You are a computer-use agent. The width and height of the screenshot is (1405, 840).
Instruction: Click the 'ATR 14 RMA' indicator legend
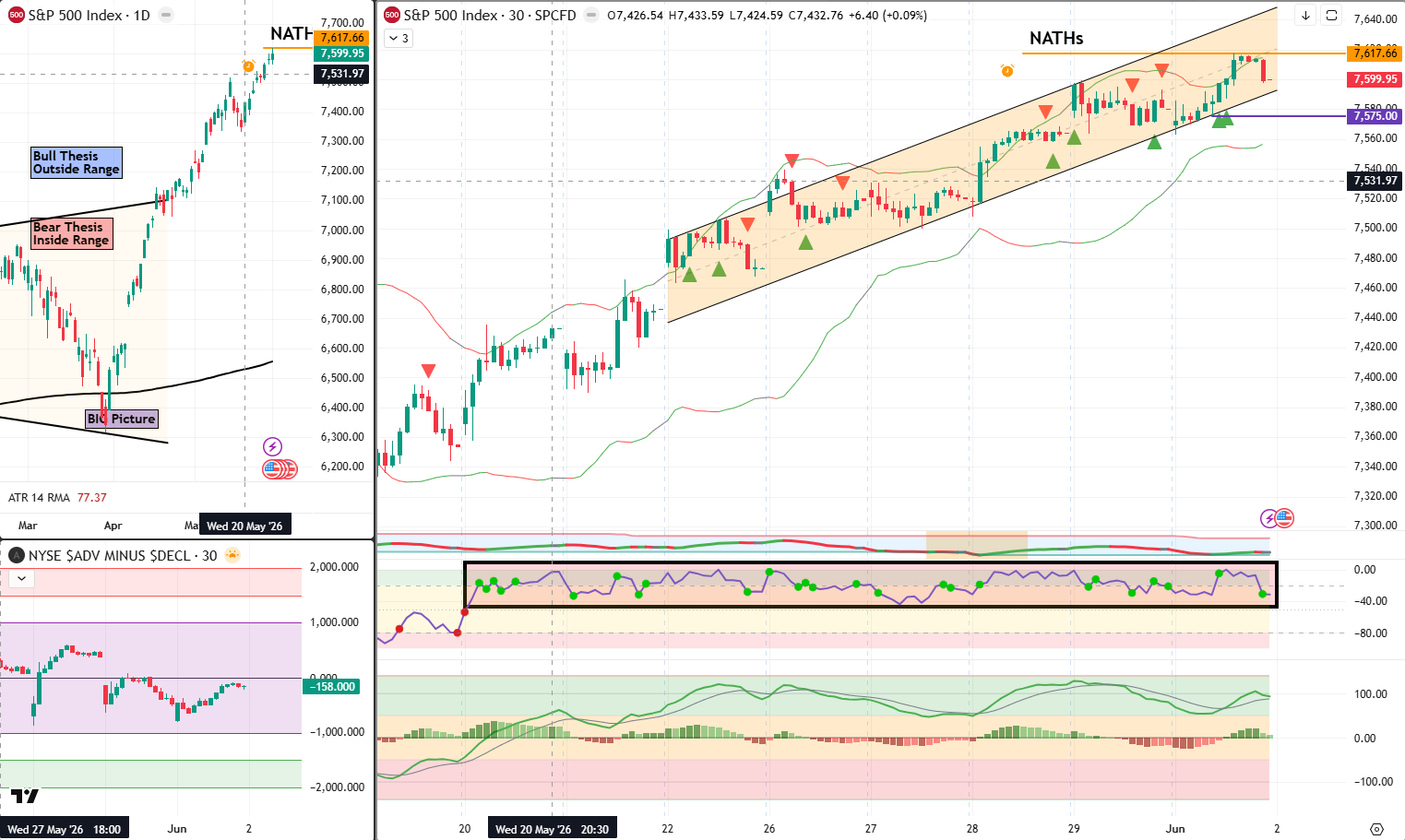tap(39, 498)
